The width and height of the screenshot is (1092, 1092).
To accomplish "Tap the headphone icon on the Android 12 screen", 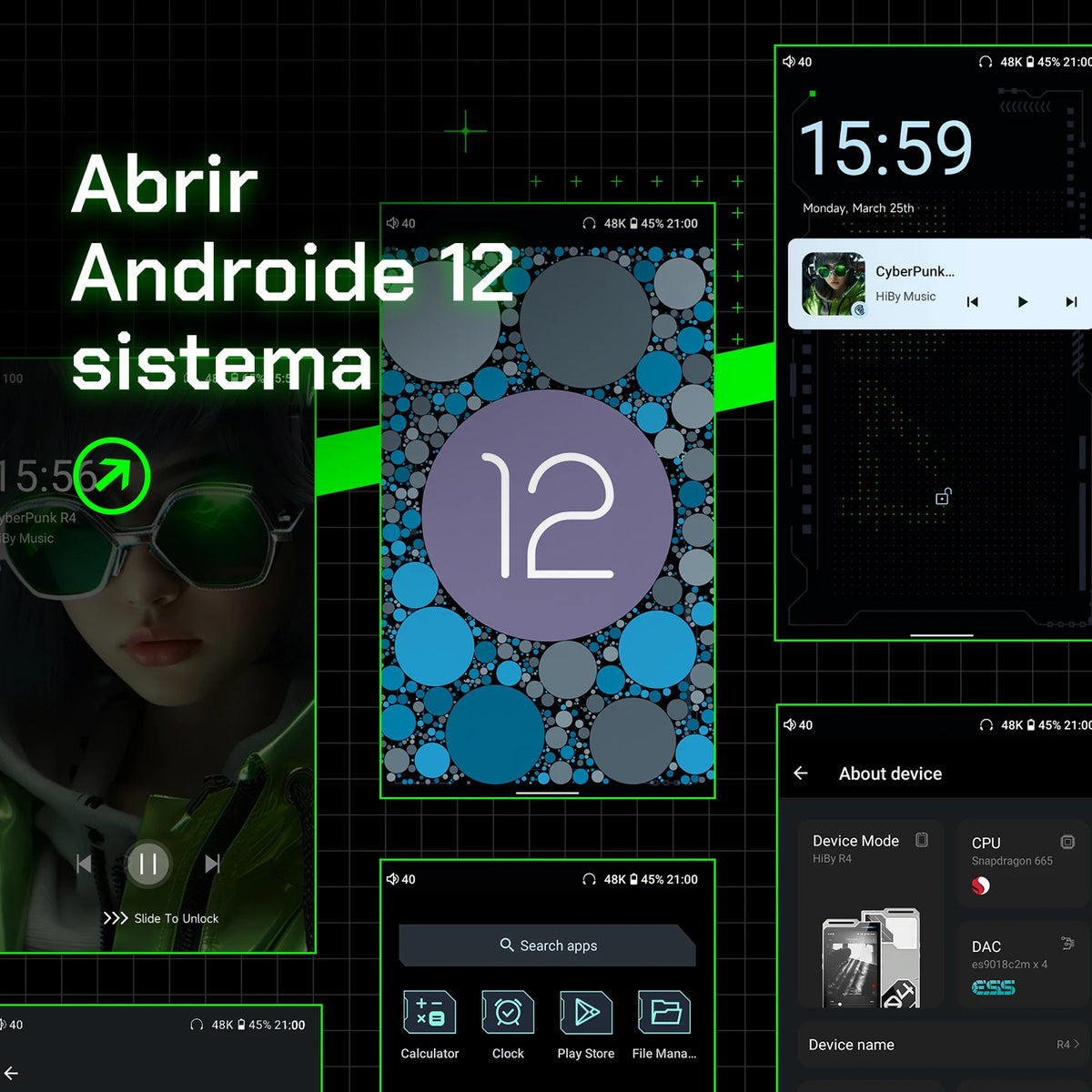I will tap(589, 223).
